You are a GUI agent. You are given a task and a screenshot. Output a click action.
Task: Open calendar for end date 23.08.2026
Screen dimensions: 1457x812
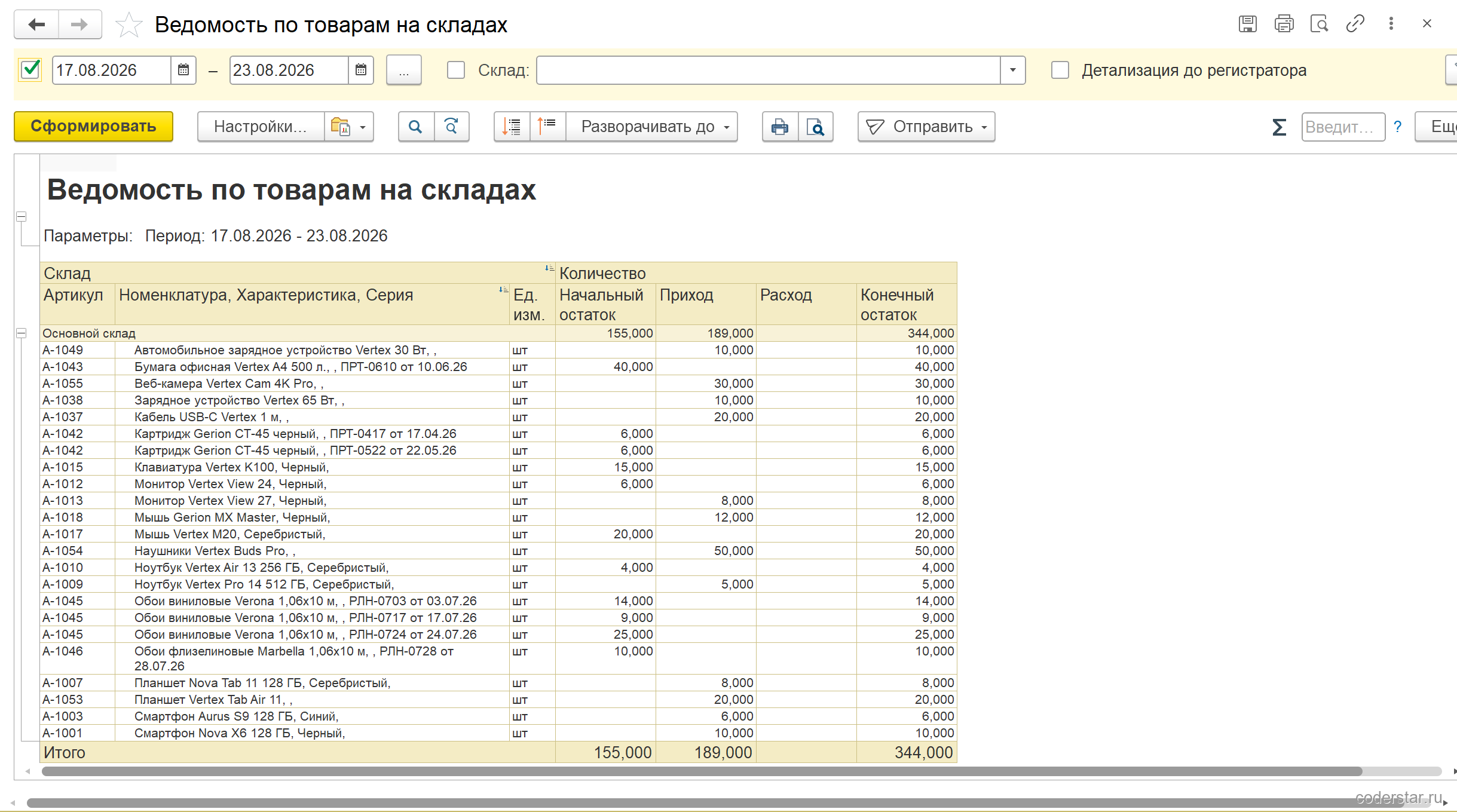pos(361,71)
